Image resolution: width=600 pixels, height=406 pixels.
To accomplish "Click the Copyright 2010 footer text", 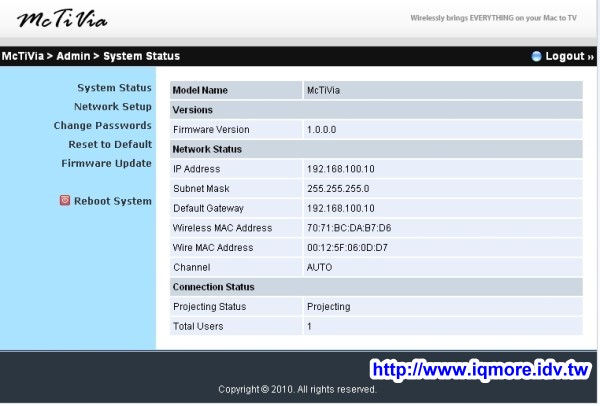I will click(297, 390).
